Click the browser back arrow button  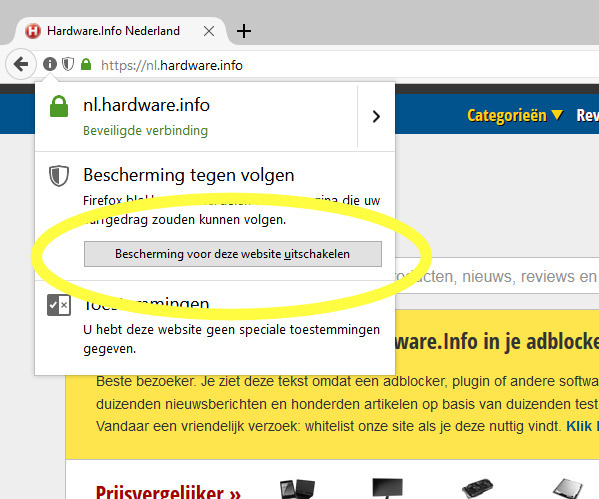(x=21, y=64)
